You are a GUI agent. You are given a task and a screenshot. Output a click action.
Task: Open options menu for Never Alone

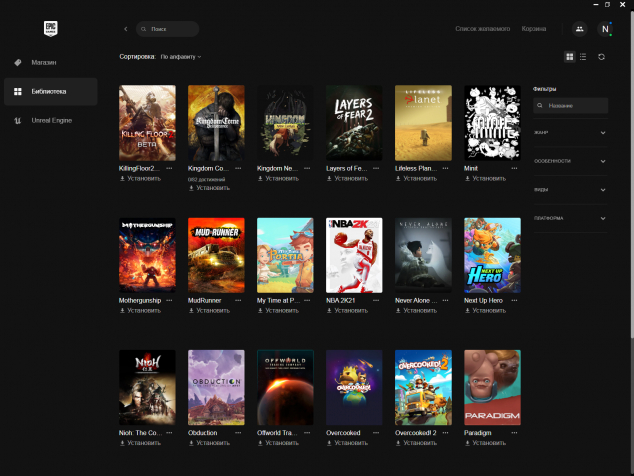[445, 300]
